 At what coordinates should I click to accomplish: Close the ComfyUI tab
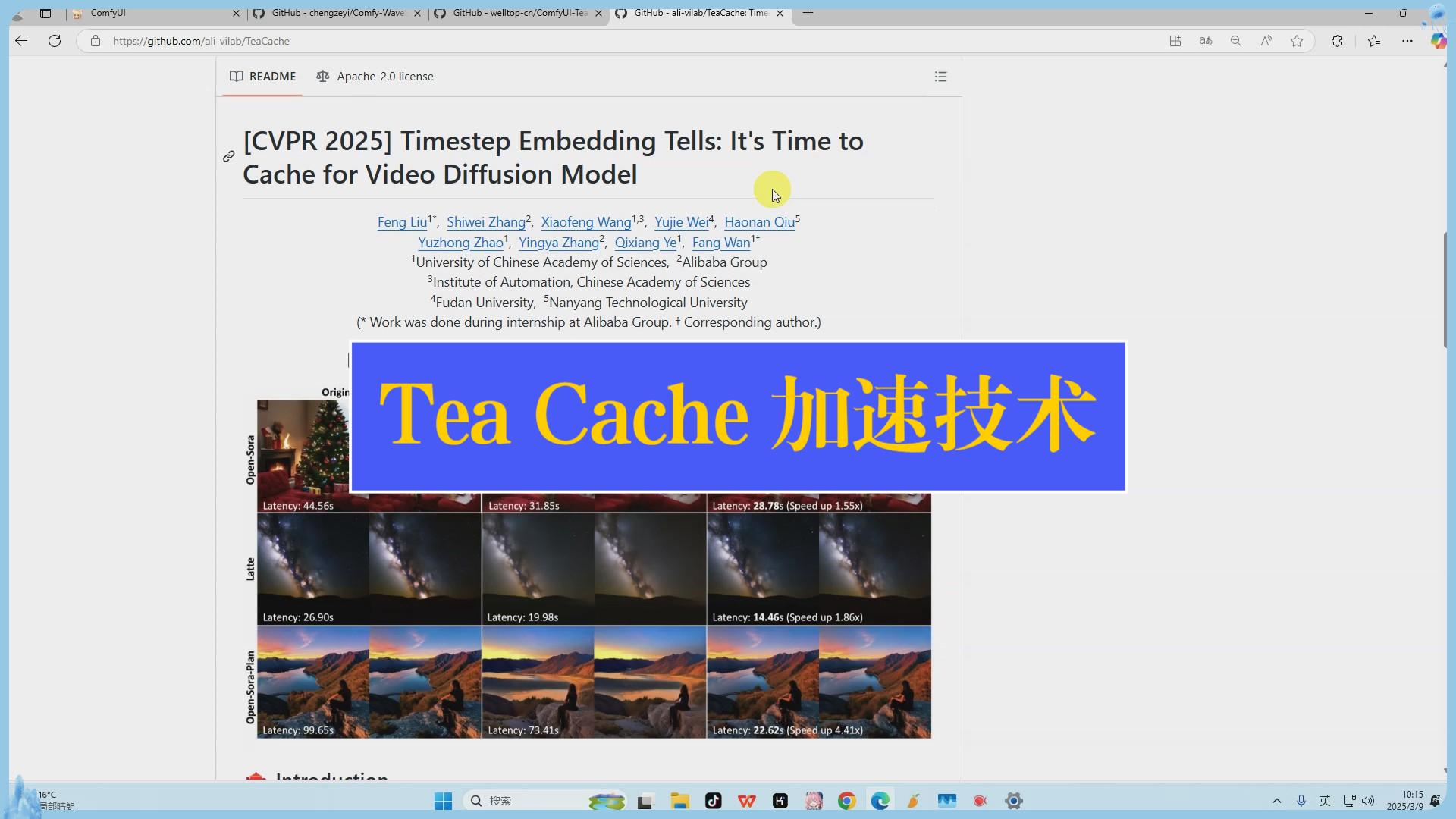click(236, 13)
